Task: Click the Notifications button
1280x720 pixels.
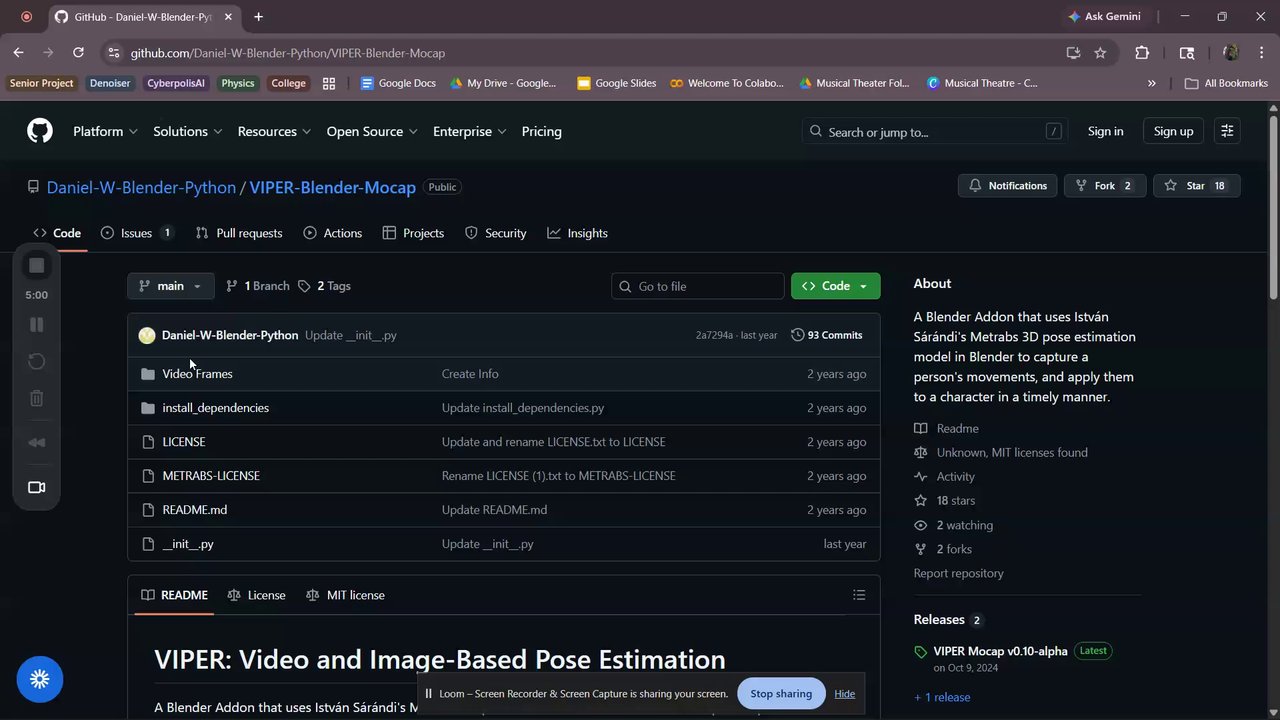Action: (x=1008, y=186)
